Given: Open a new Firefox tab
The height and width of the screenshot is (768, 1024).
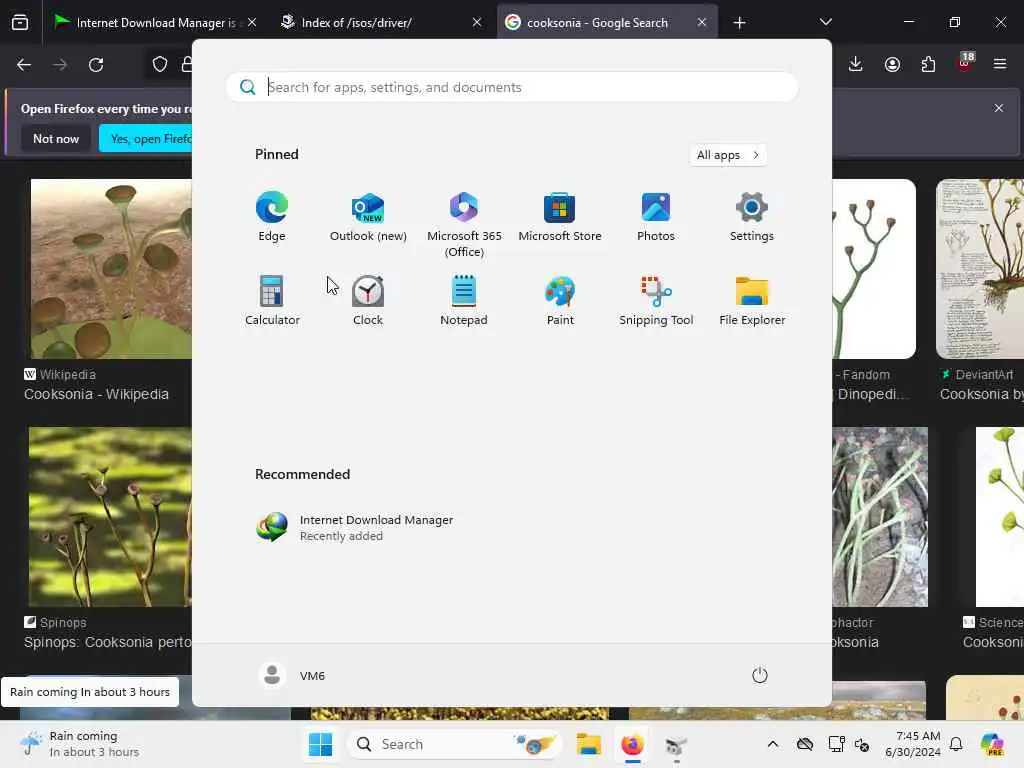Looking at the screenshot, I should point(739,23).
